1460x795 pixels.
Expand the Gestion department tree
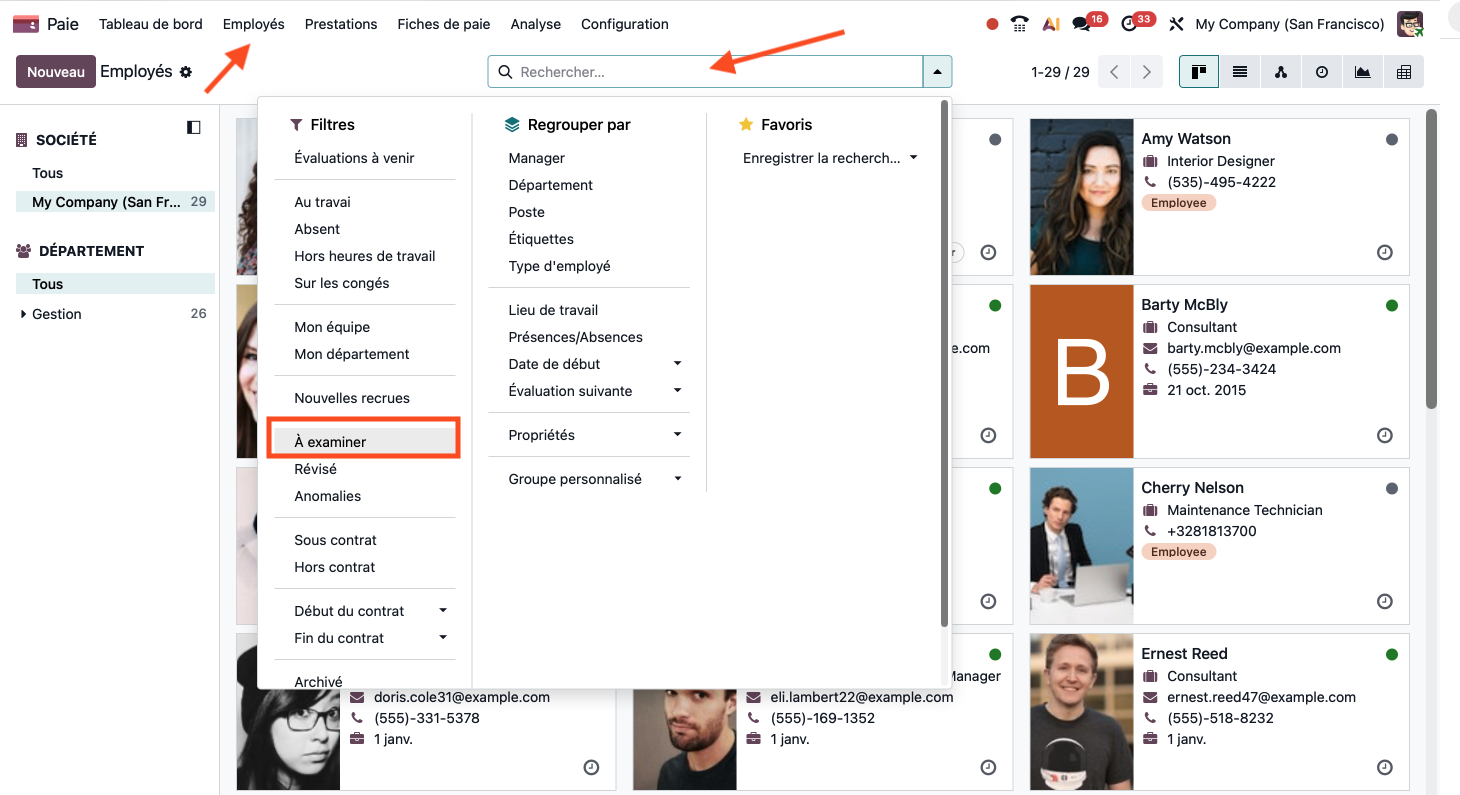tap(24, 314)
